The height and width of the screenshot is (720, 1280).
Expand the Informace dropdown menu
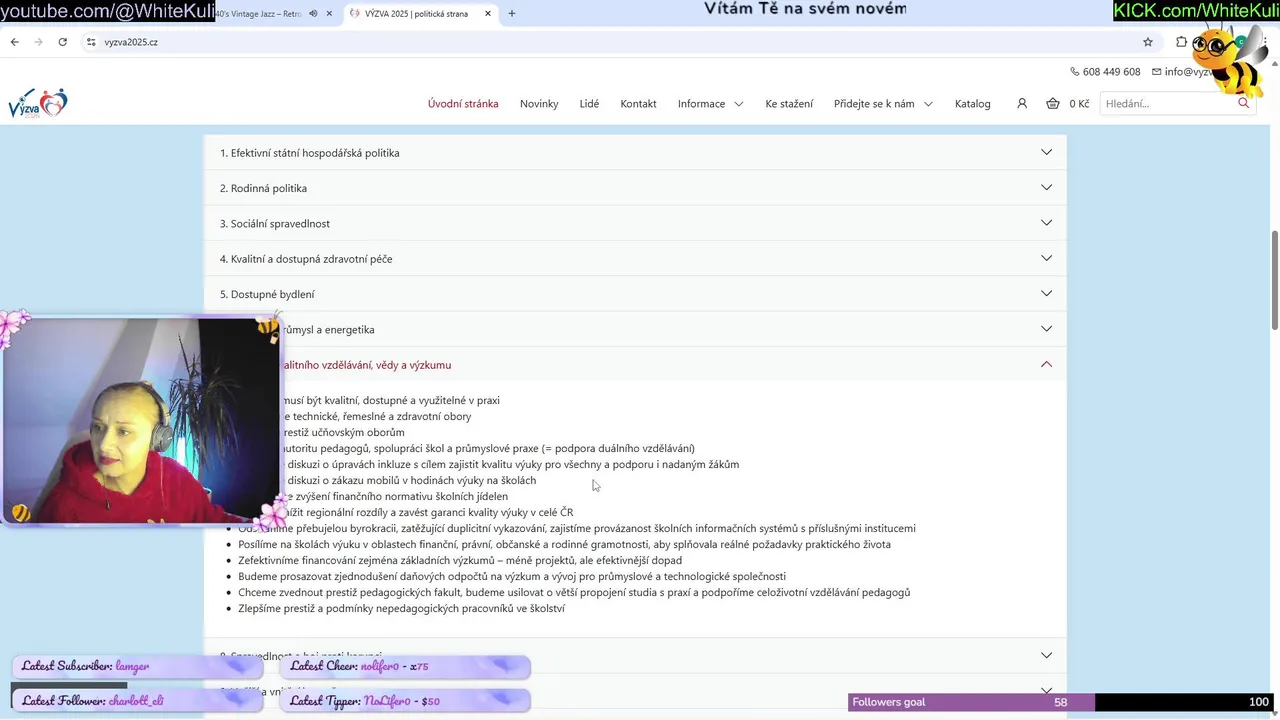pos(710,104)
